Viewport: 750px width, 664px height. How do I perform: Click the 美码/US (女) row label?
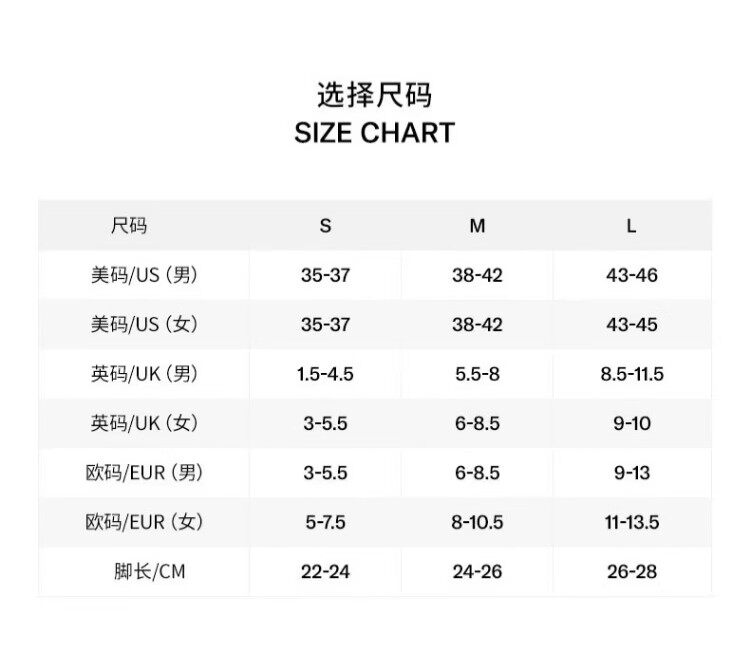[x=144, y=324]
